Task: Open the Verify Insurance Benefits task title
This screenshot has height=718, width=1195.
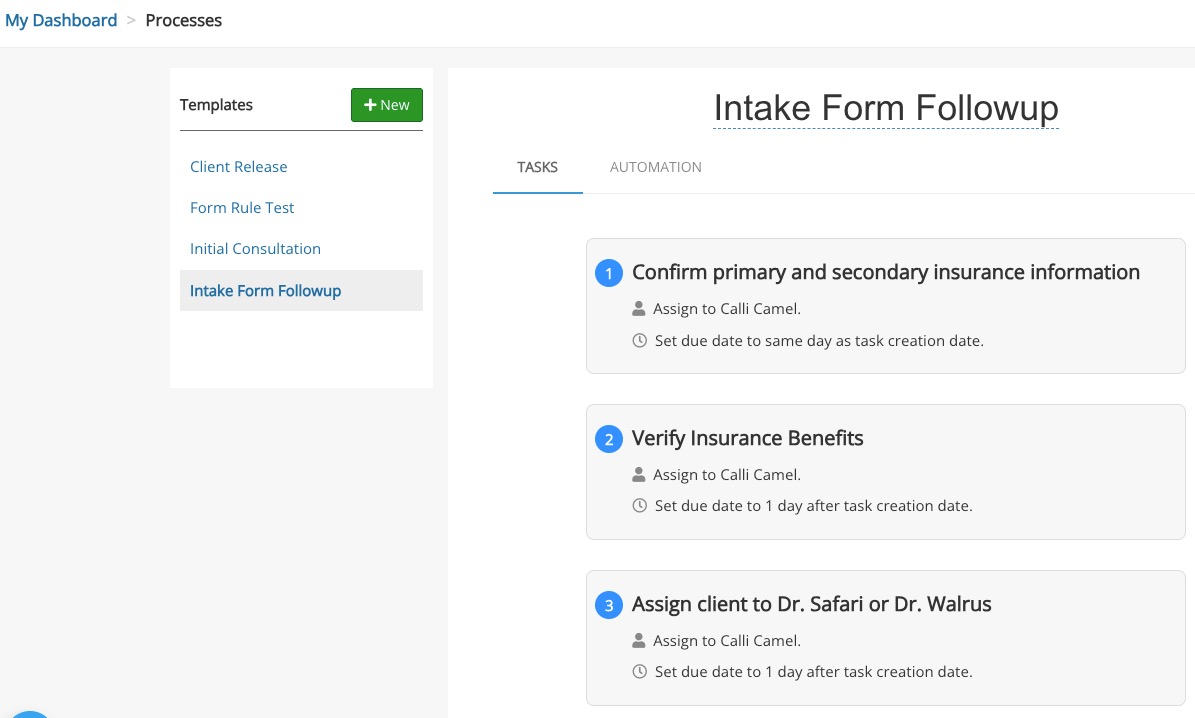Action: [747, 438]
